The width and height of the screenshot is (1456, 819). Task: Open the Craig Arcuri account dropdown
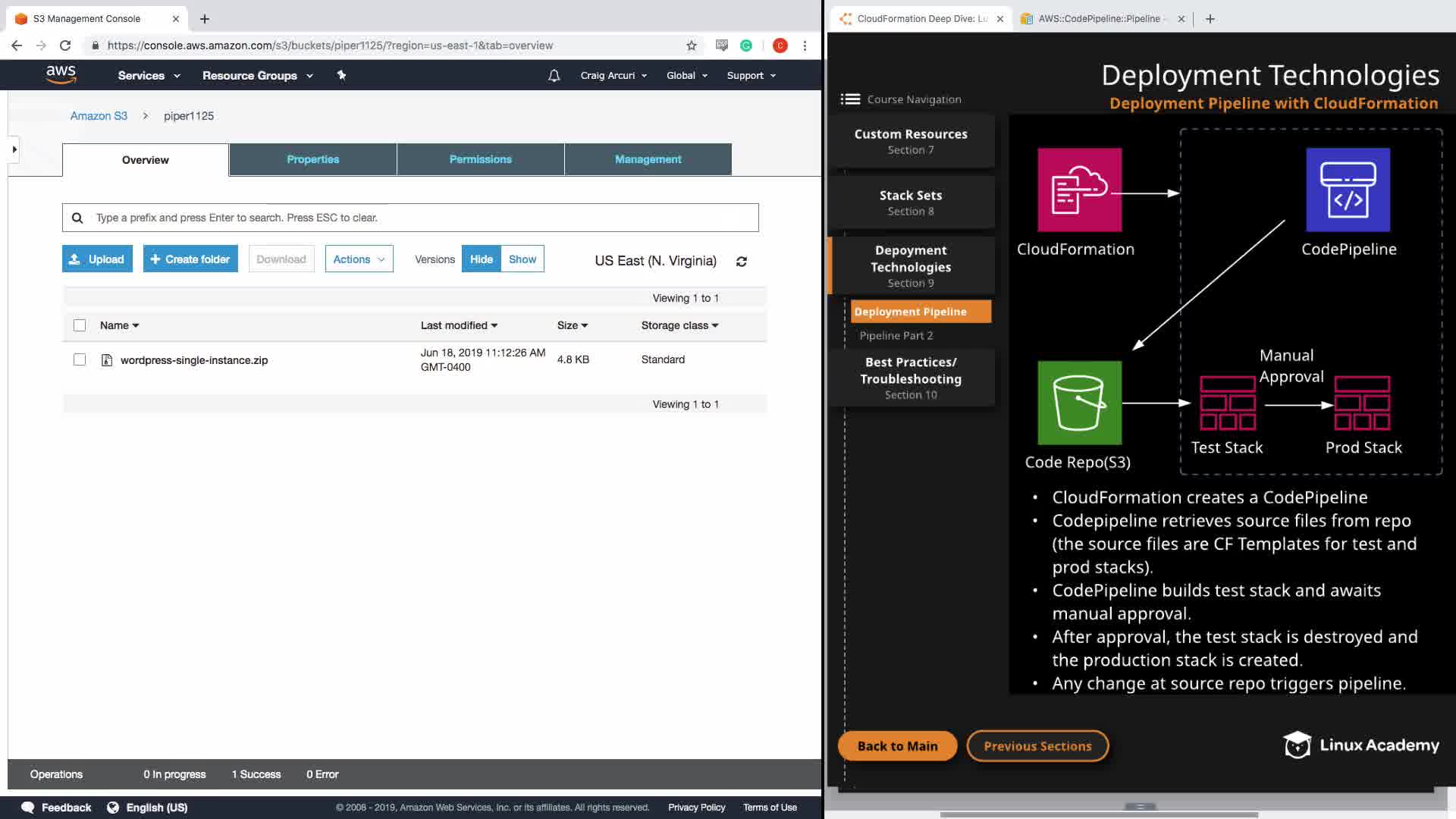tap(613, 76)
